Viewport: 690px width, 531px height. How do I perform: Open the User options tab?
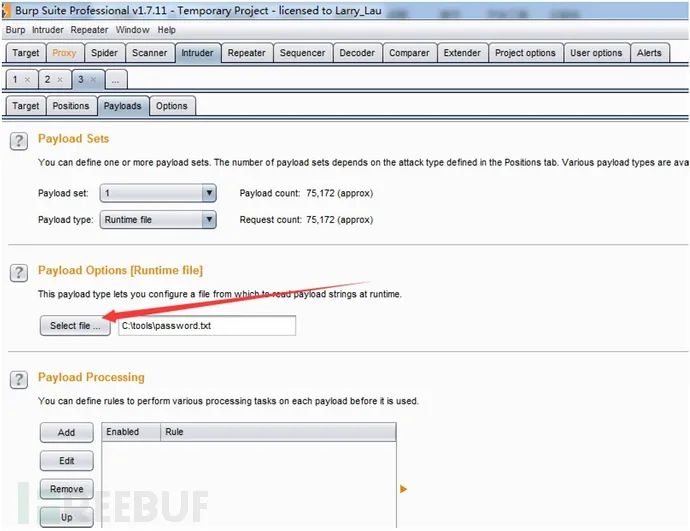point(596,53)
